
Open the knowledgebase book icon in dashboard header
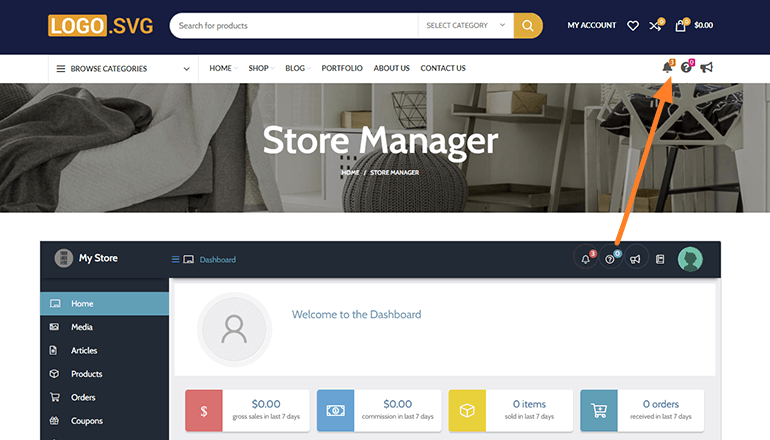coord(660,259)
